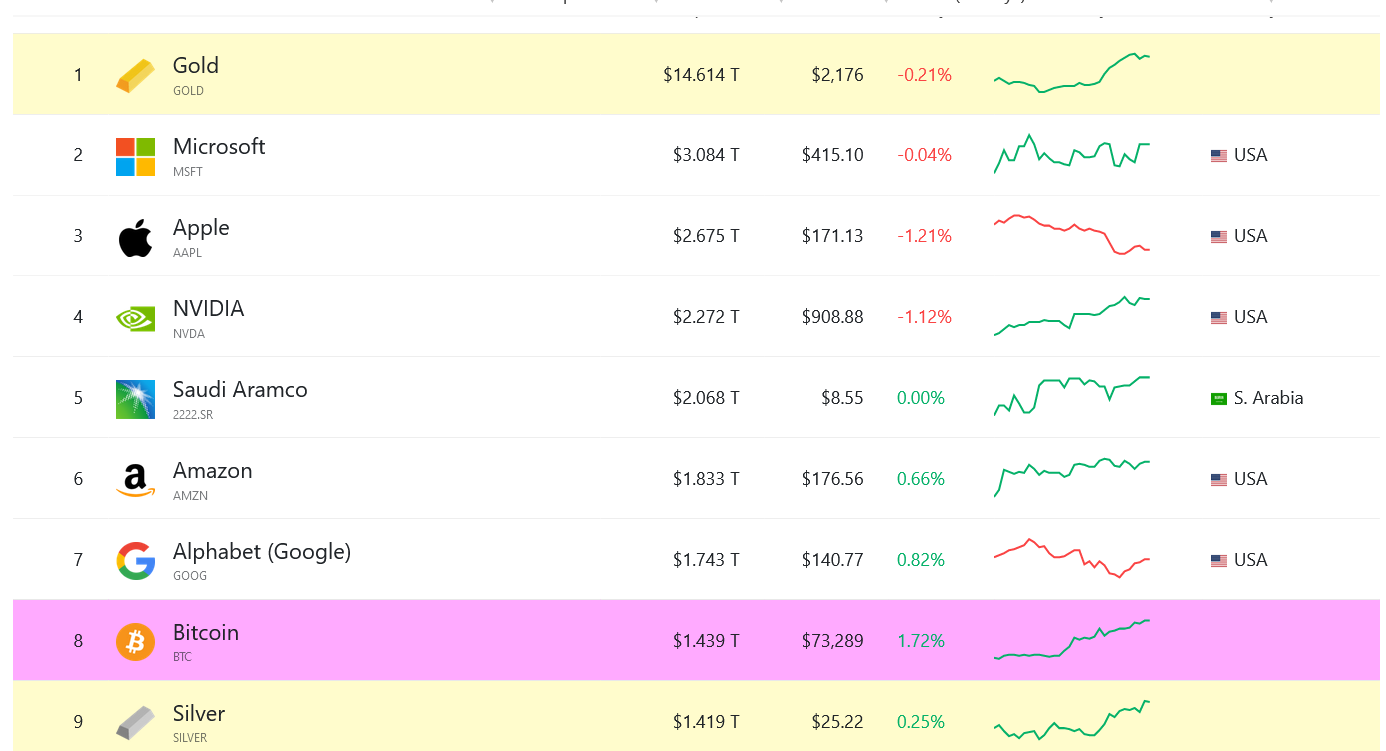Click the Bitcoin coin icon
Viewport: 1386px width, 751px height.
[135, 641]
